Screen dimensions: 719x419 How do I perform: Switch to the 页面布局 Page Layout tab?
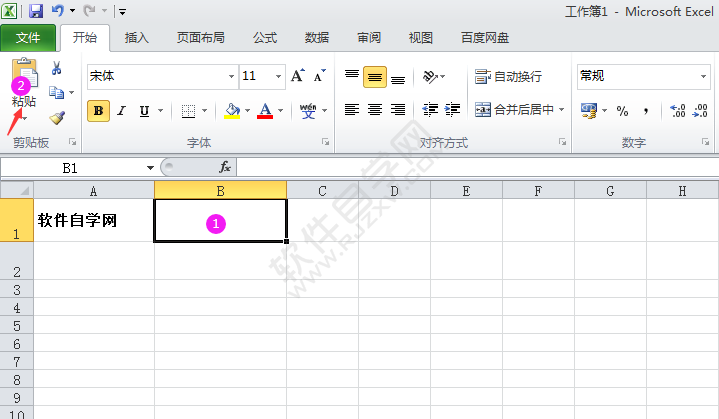coord(201,38)
